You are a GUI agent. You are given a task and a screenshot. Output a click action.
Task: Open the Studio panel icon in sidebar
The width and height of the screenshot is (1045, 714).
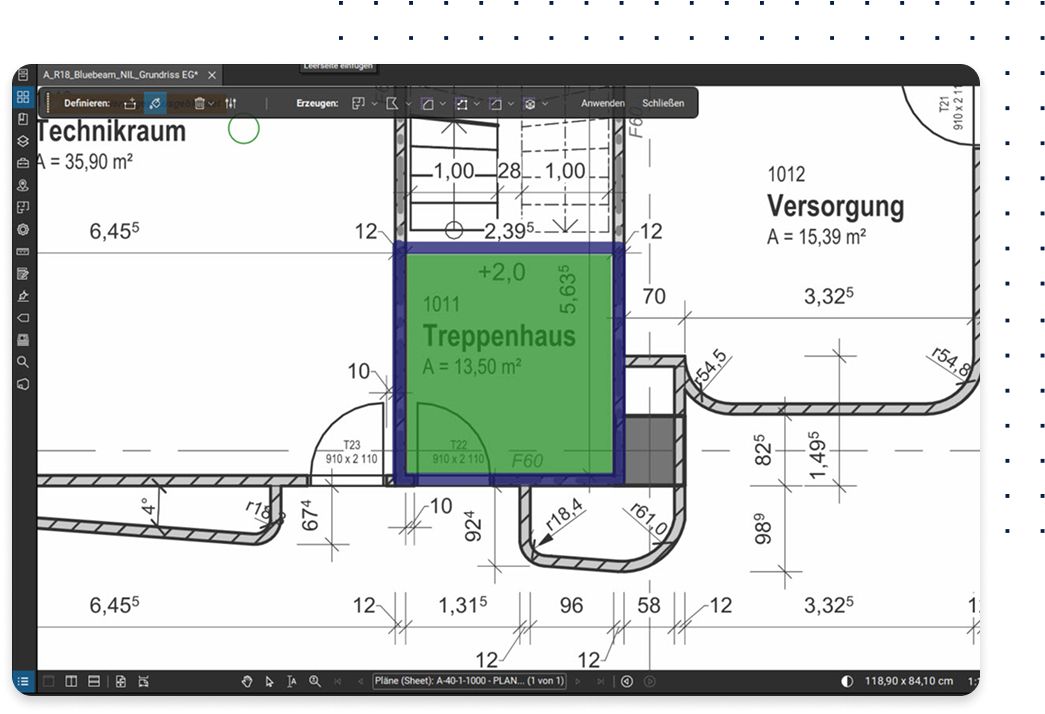click(x=23, y=340)
